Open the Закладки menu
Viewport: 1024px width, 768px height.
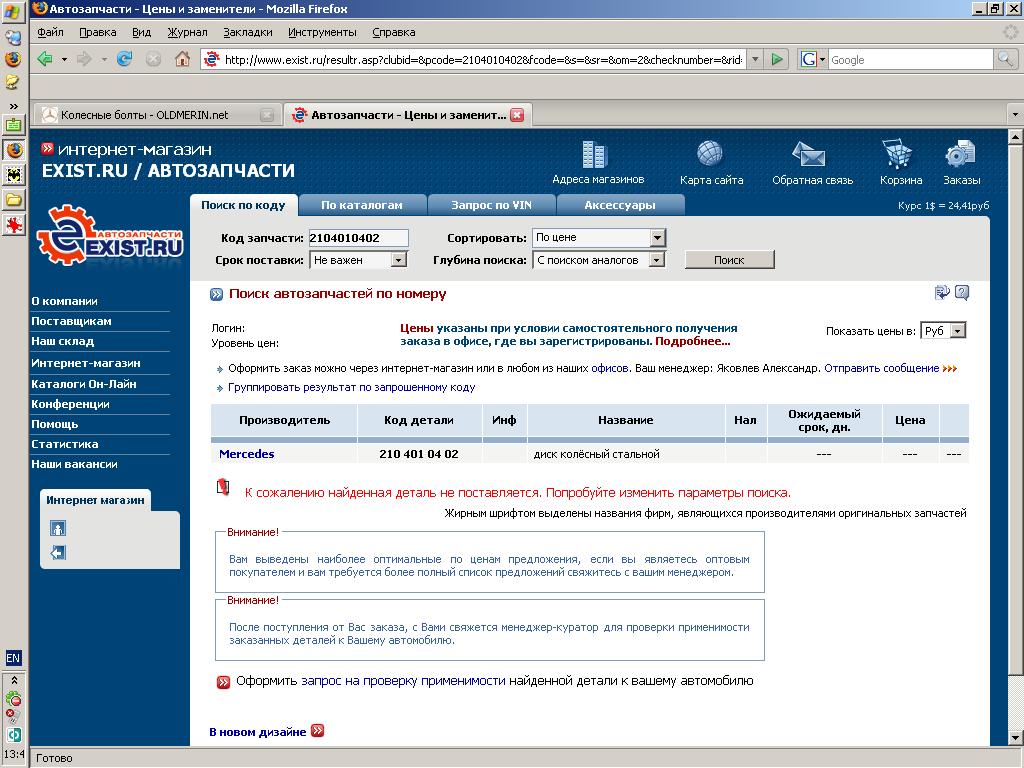(247, 32)
